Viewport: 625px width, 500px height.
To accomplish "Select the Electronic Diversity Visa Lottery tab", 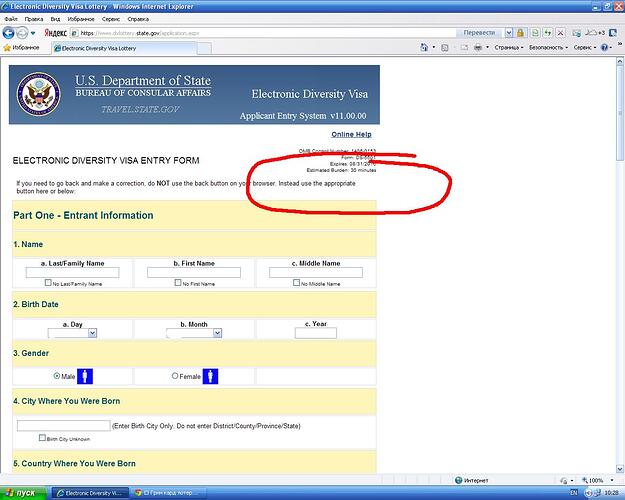I will tap(124, 48).
